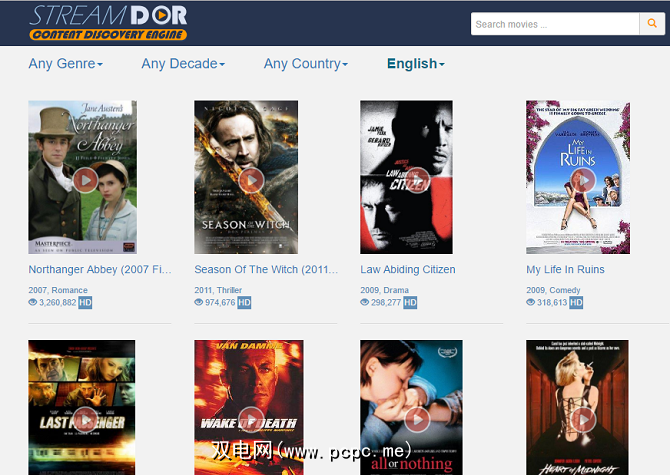Open the My Life In Ruins title link
The height and width of the screenshot is (475, 670).
[x=565, y=270]
